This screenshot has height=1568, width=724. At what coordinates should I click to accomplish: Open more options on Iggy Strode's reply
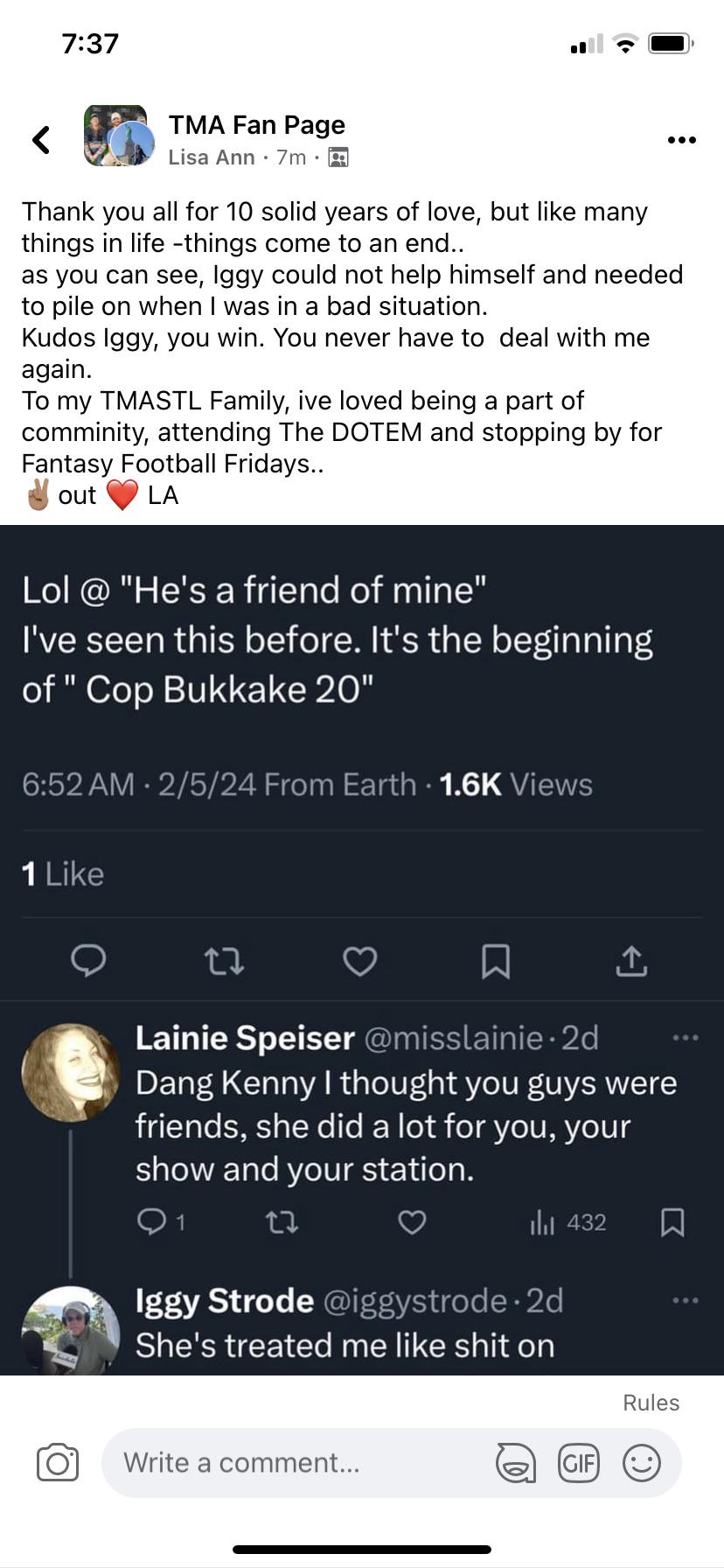click(x=686, y=1301)
